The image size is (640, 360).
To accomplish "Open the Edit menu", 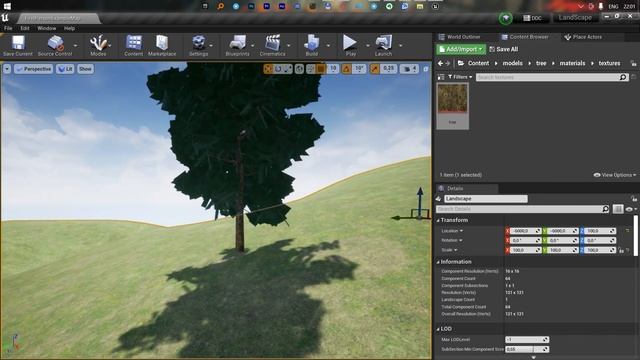I will [x=25, y=28].
